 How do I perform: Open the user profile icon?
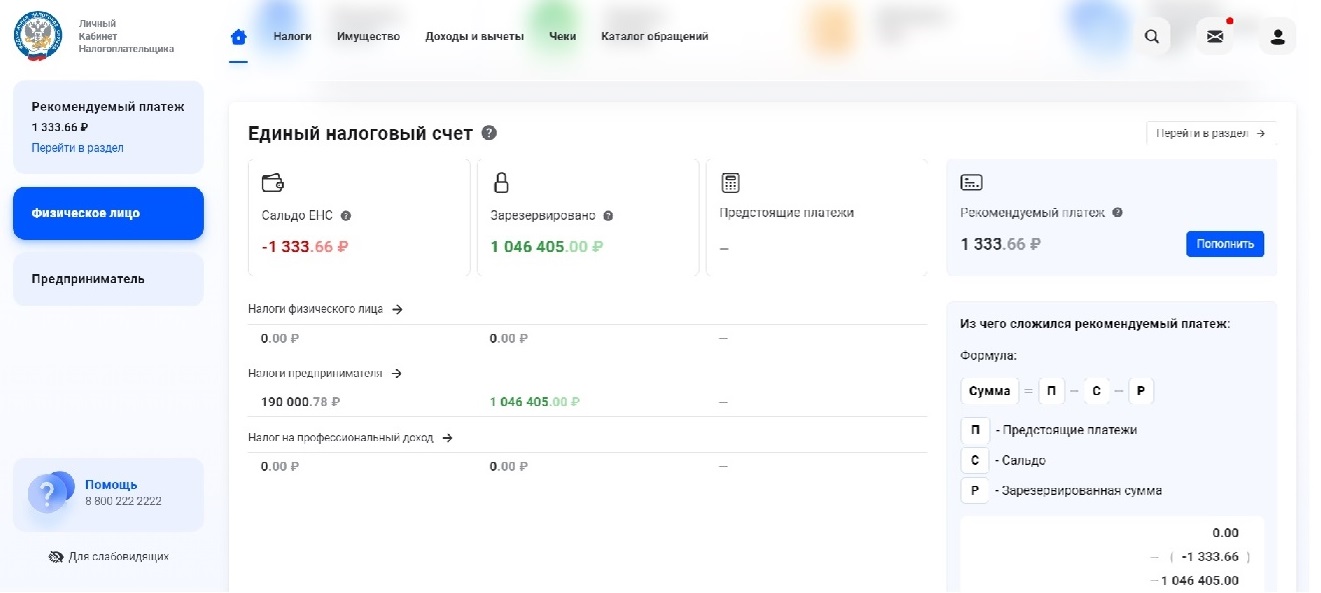click(1277, 37)
